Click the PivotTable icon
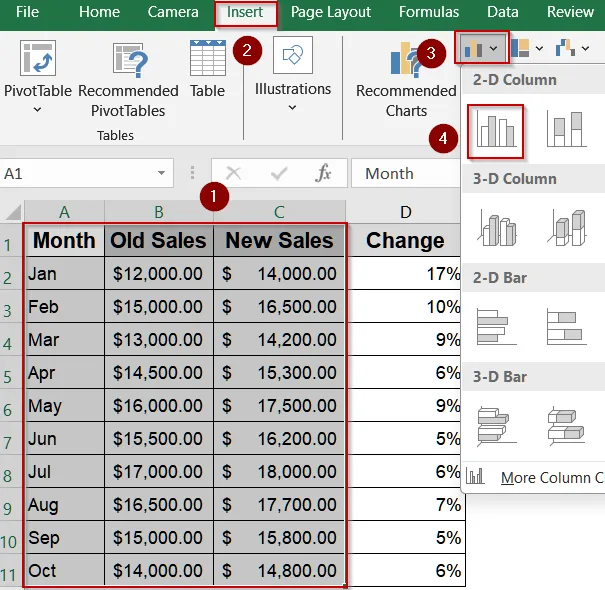 (38, 58)
